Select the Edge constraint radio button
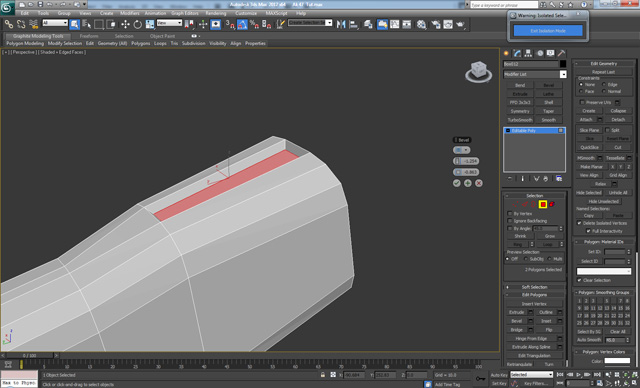The width and height of the screenshot is (640, 388). click(x=604, y=84)
